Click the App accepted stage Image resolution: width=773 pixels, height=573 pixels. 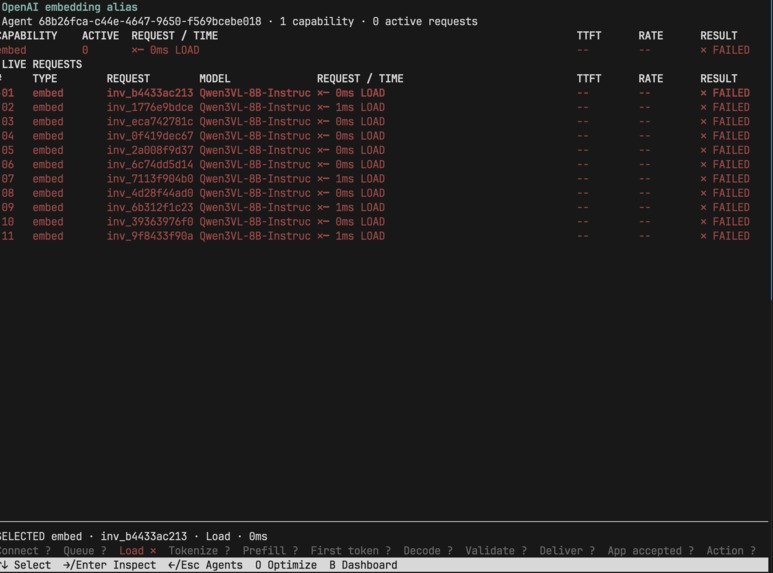[651, 550]
